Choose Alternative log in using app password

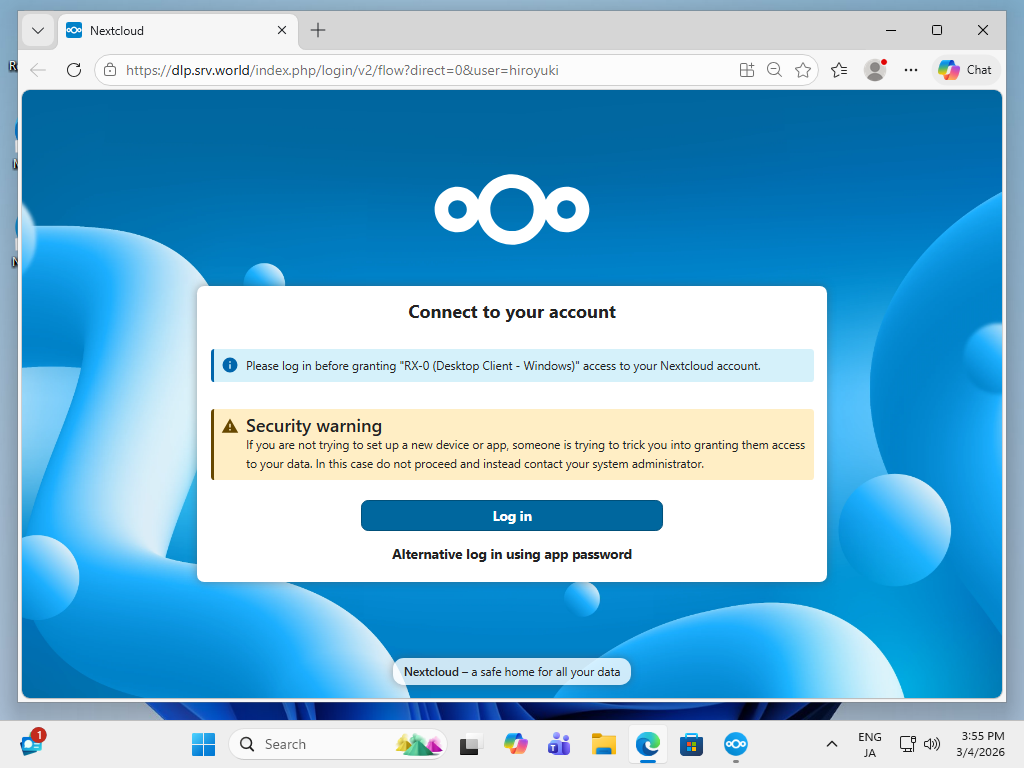coord(511,554)
